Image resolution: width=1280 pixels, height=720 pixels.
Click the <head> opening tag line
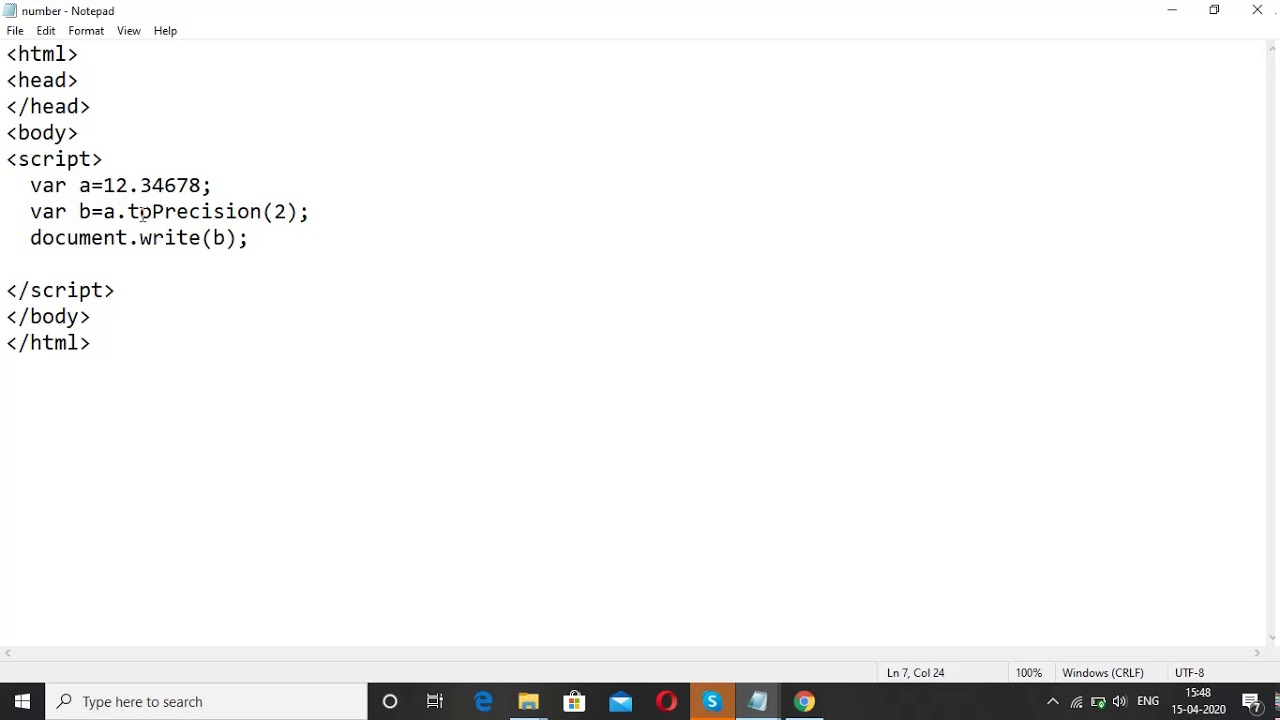pos(42,80)
